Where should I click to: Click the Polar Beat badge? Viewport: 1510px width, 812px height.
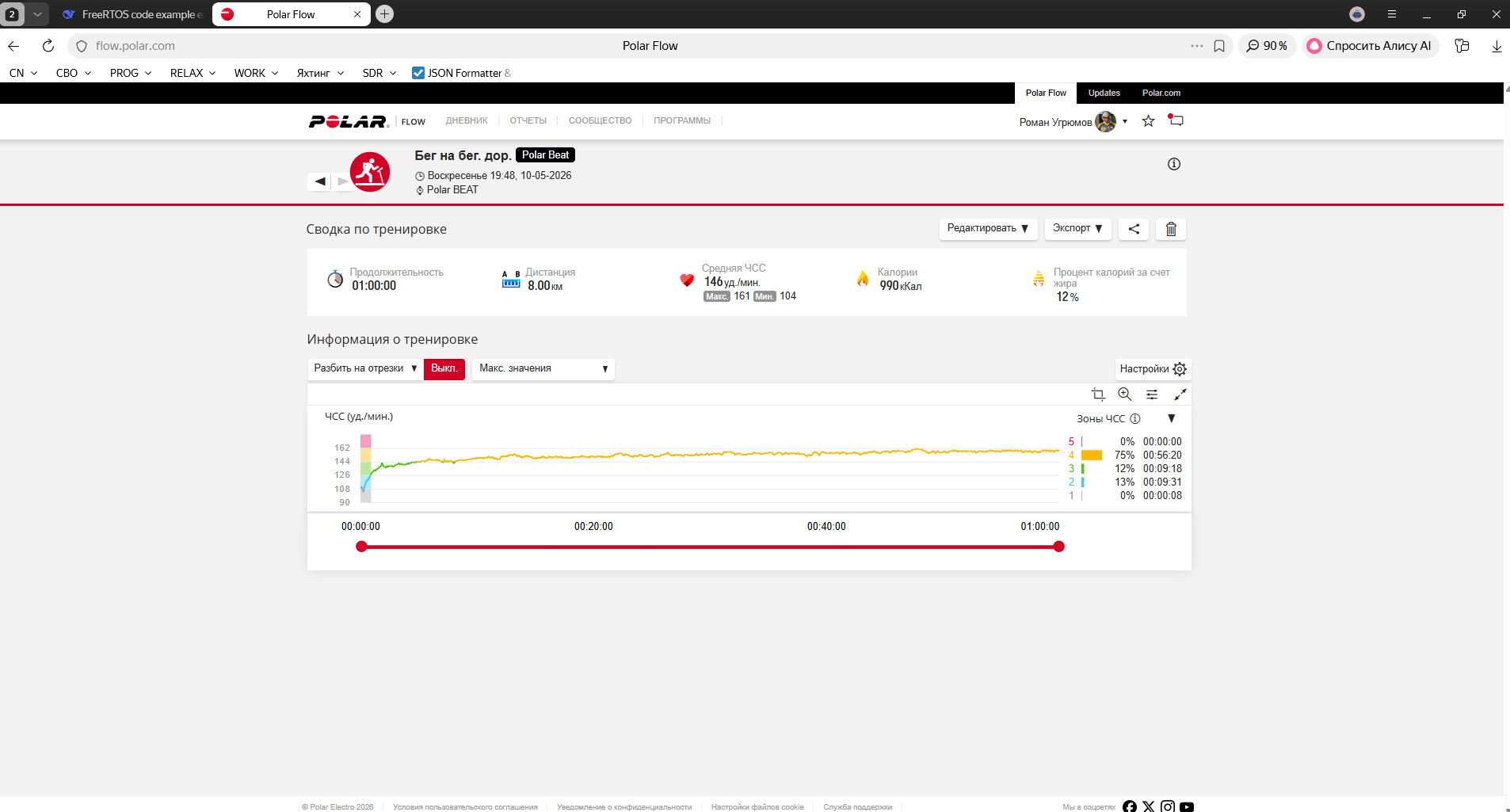point(545,155)
